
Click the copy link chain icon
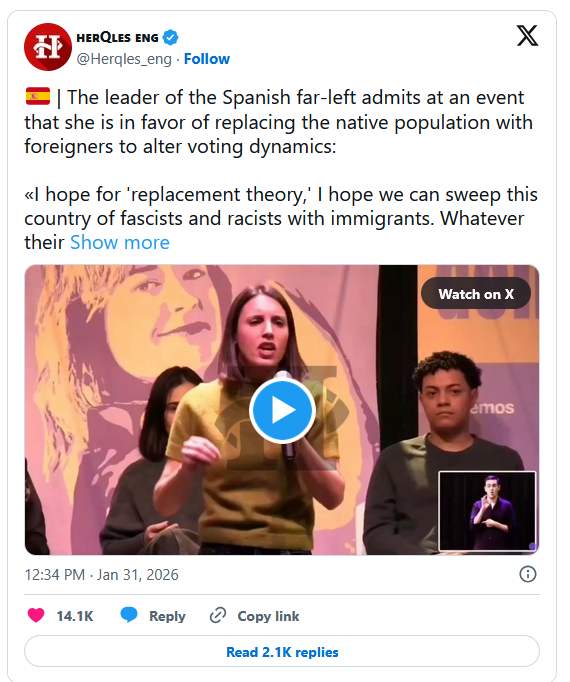218,615
